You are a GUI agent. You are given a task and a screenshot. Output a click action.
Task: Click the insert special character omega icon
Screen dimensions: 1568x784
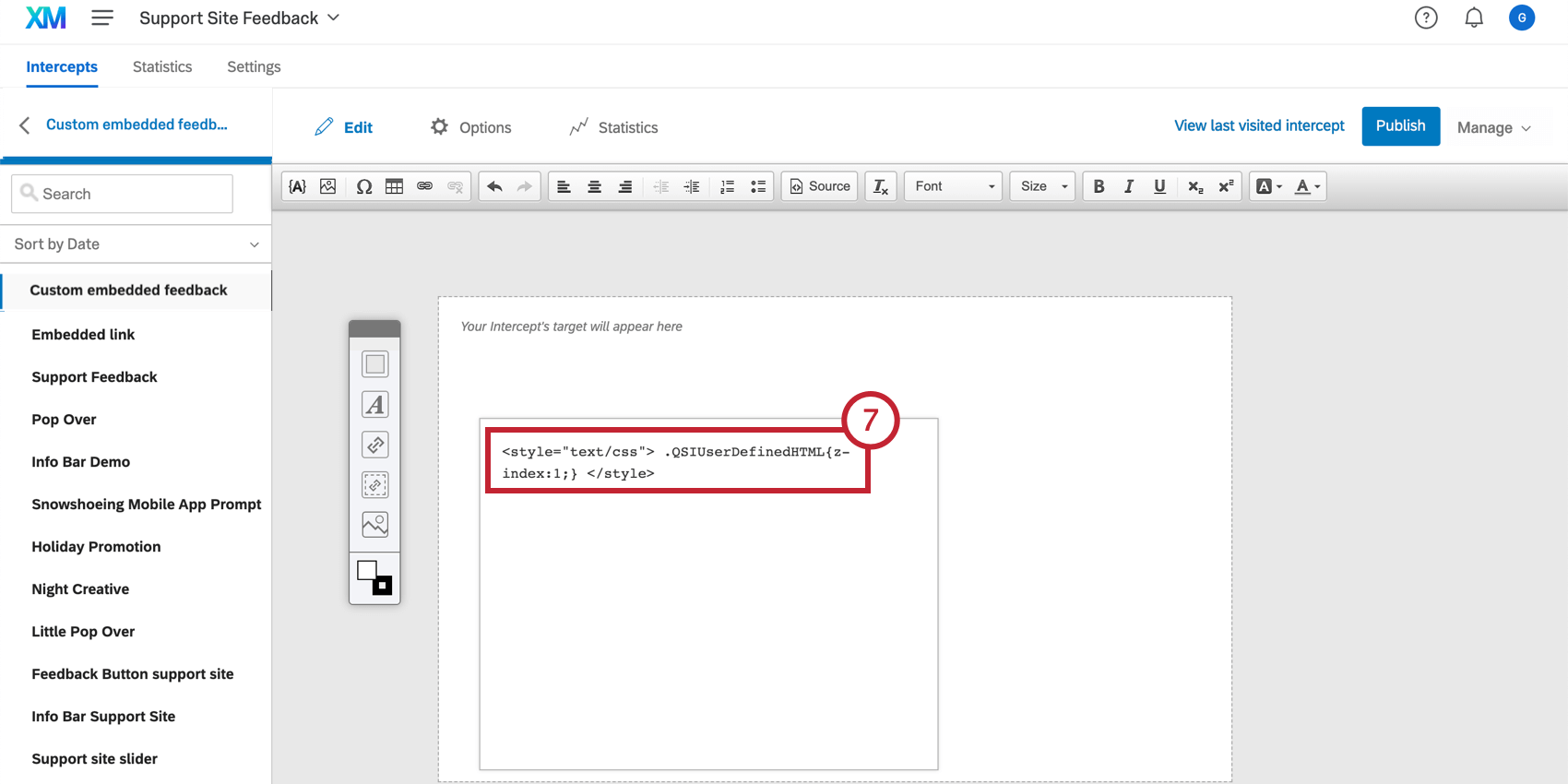(x=364, y=186)
